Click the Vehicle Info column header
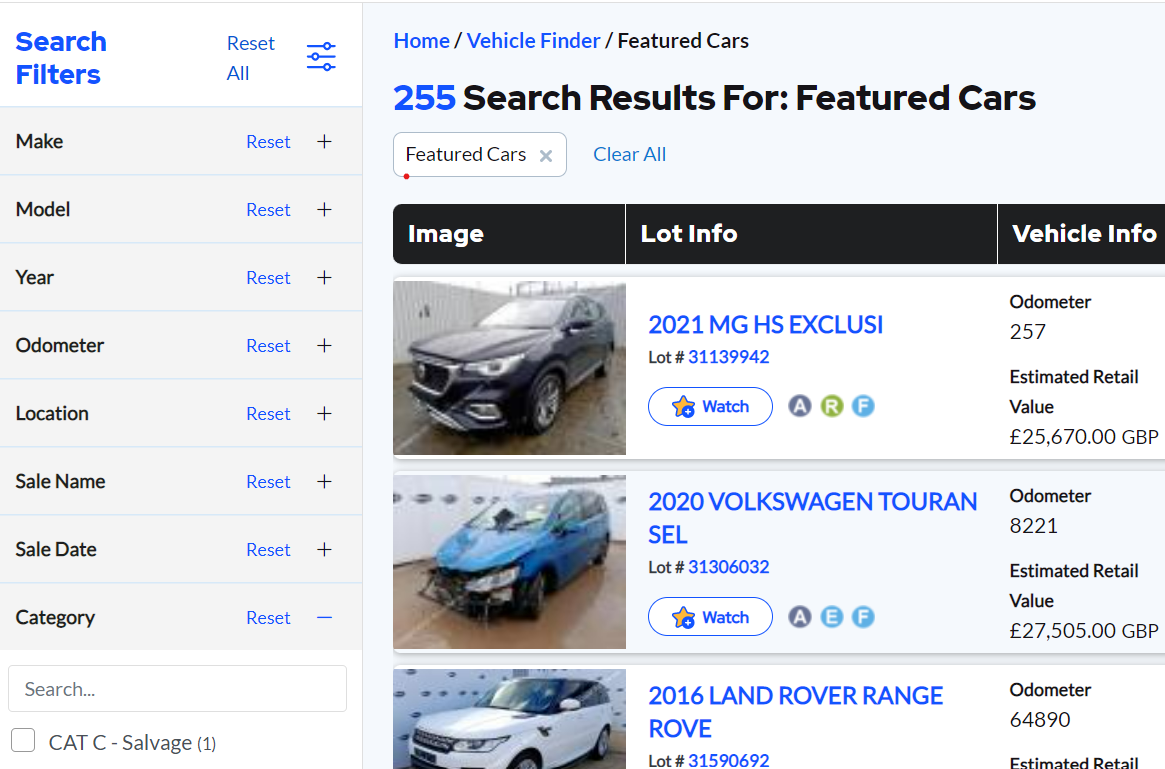The image size is (1165, 769). tap(1084, 234)
